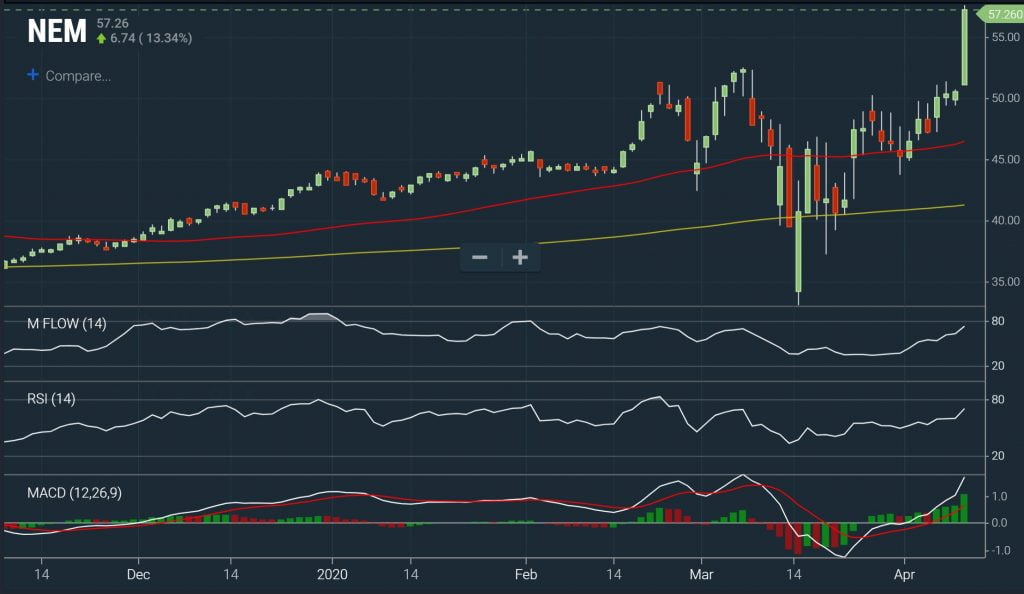Click the NEM ticker symbol
Viewport: 1024px width, 594px height.
58,32
